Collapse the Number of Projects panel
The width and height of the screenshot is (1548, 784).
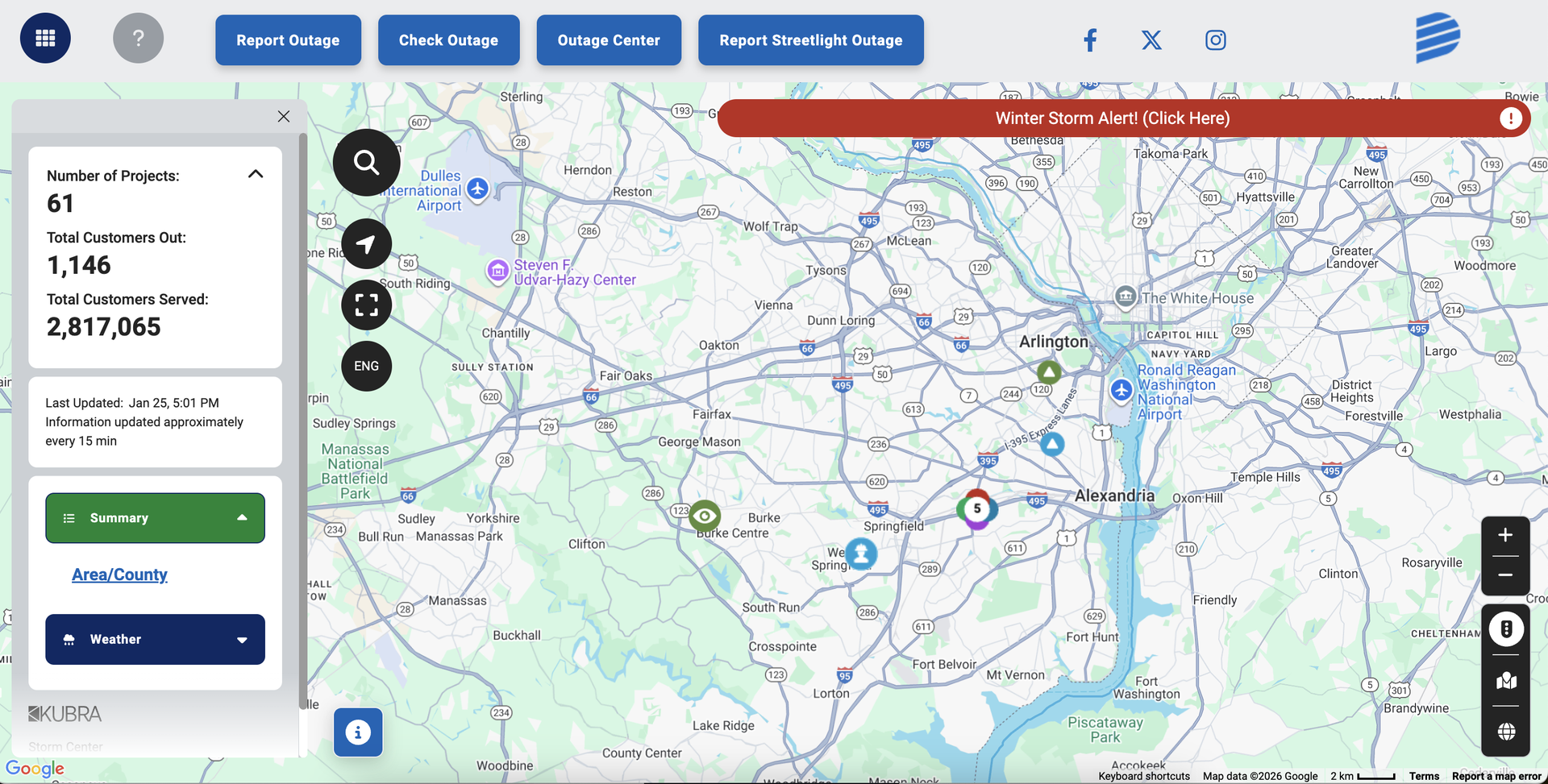(256, 174)
